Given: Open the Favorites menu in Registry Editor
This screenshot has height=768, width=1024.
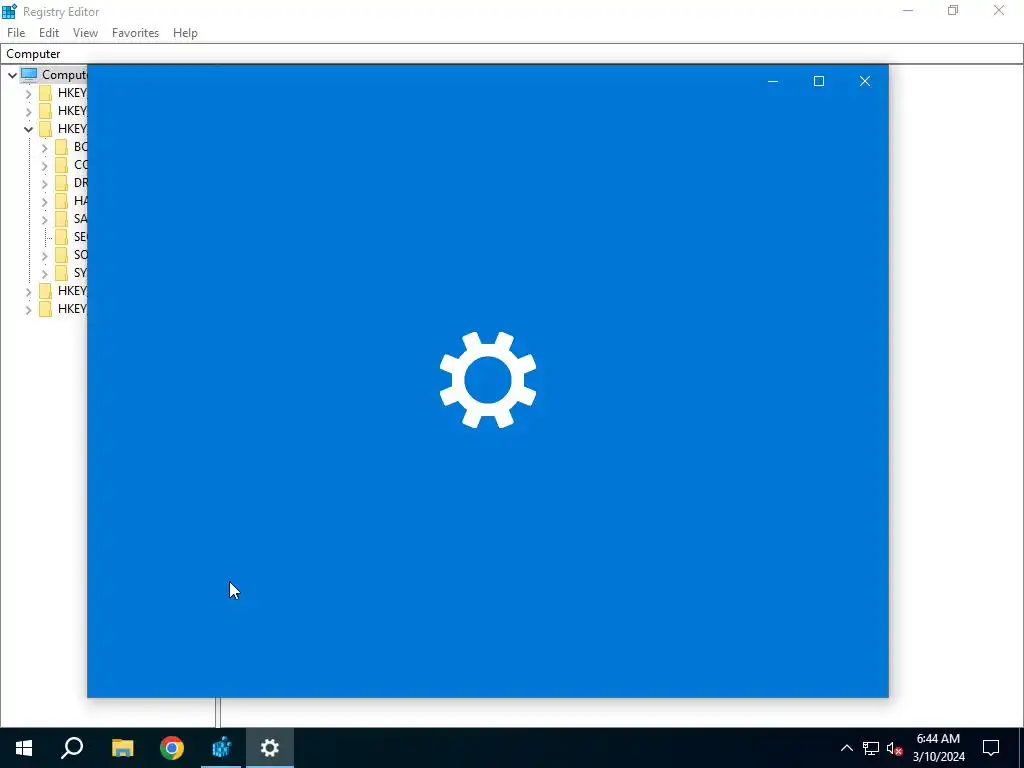Looking at the screenshot, I should click(135, 33).
